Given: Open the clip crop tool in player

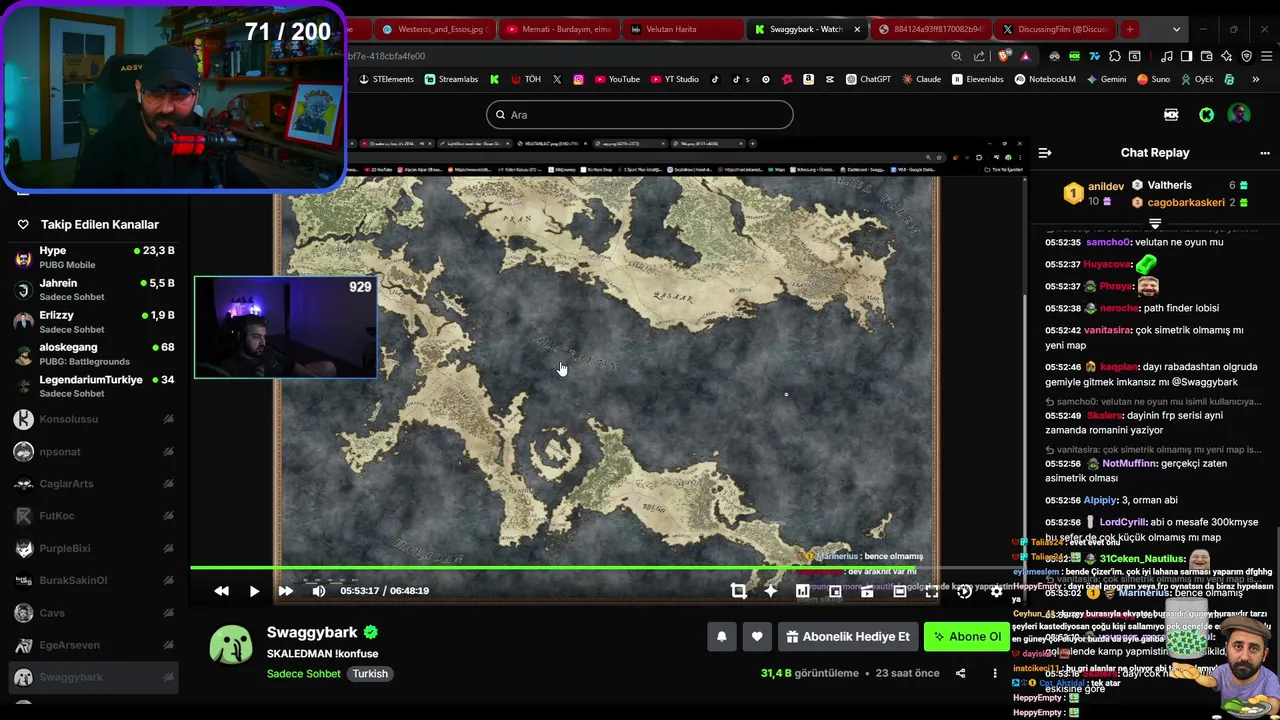Looking at the screenshot, I should pyautogui.click(x=738, y=591).
